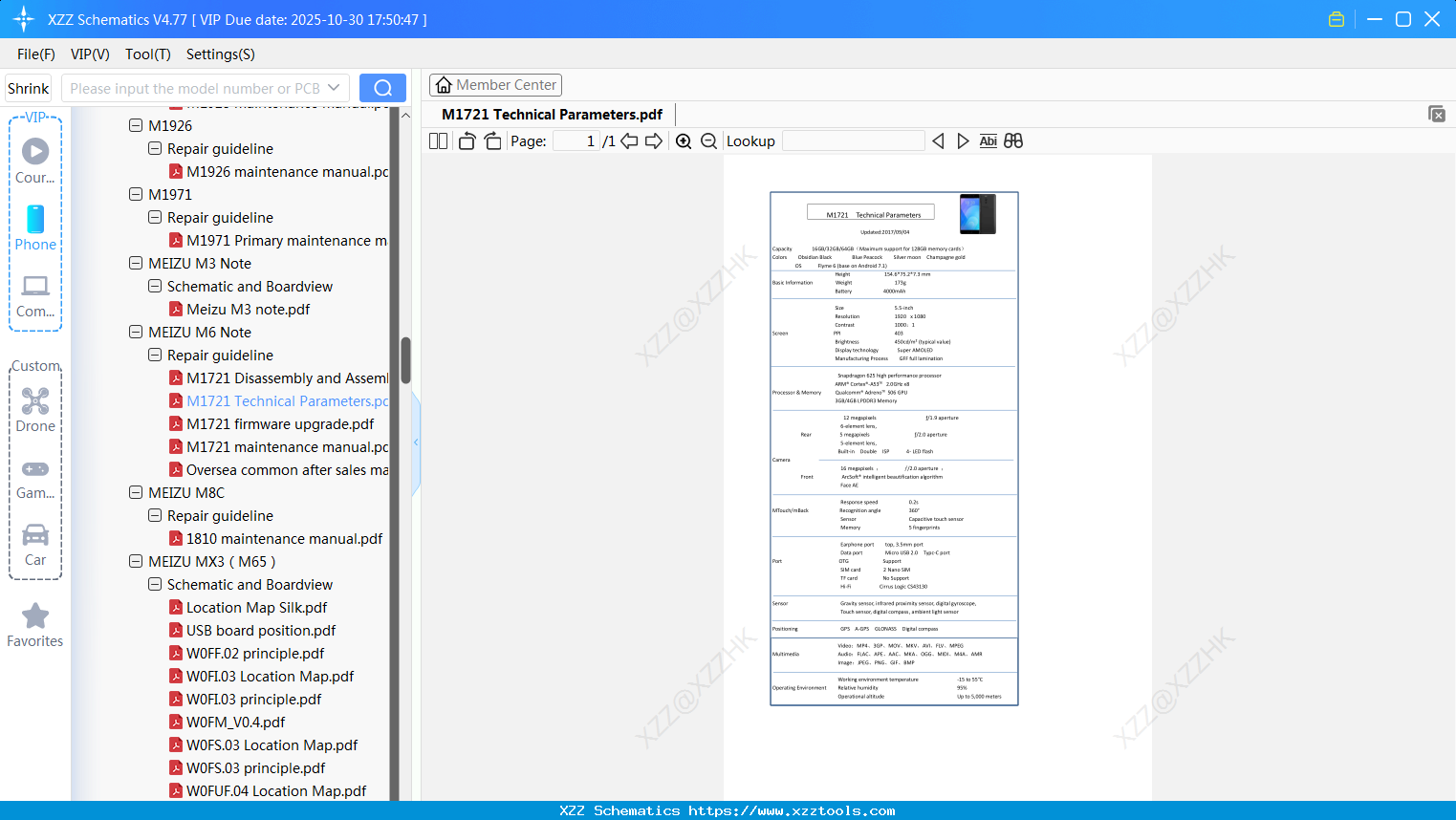1456x820 pixels.
Task: Open W0FF.02 principle.pdf
Action: pyautogui.click(x=247, y=654)
